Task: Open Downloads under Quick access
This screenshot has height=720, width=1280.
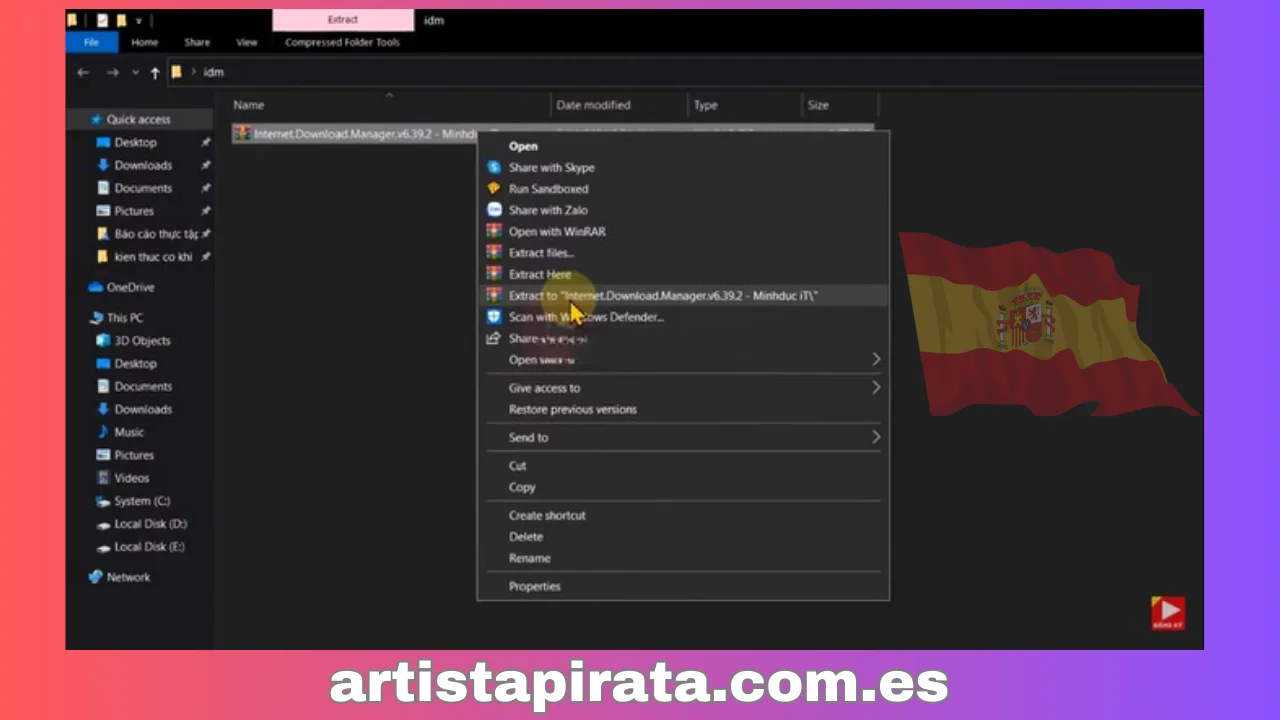Action: (x=143, y=165)
